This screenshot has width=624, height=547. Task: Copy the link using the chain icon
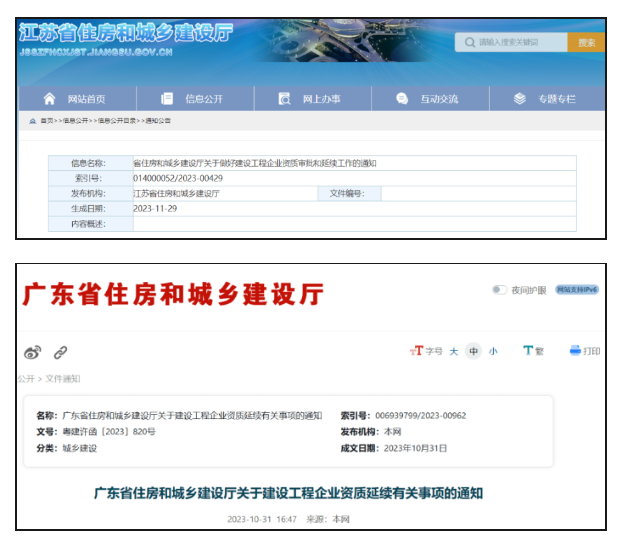click(x=60, y=352)
